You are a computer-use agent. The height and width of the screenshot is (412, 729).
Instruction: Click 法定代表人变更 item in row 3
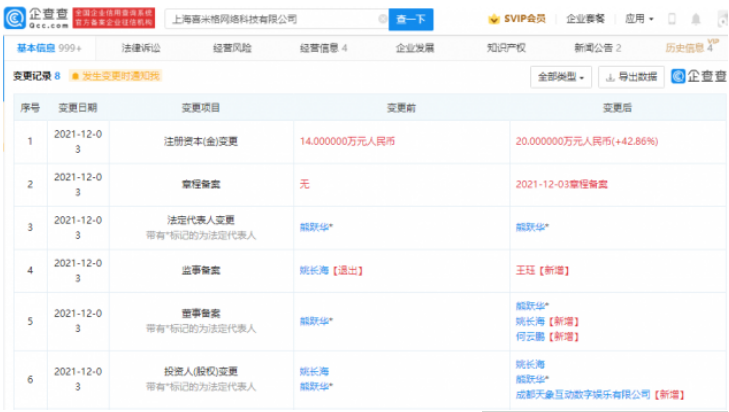point(201,220)
